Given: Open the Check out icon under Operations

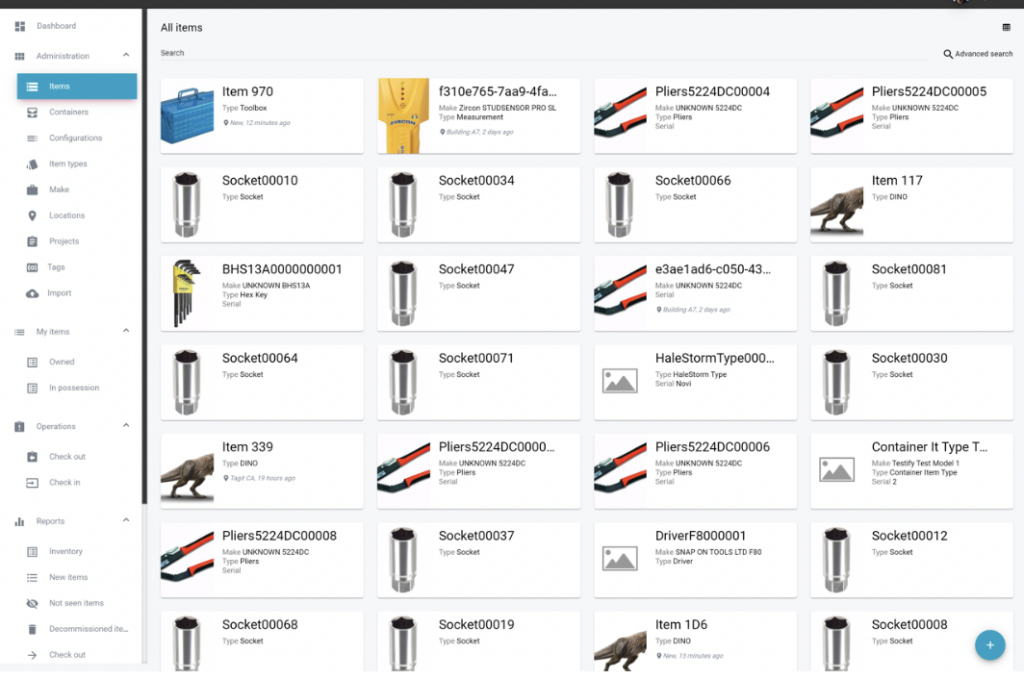Looking at the screenshot, I should (32, 457).
